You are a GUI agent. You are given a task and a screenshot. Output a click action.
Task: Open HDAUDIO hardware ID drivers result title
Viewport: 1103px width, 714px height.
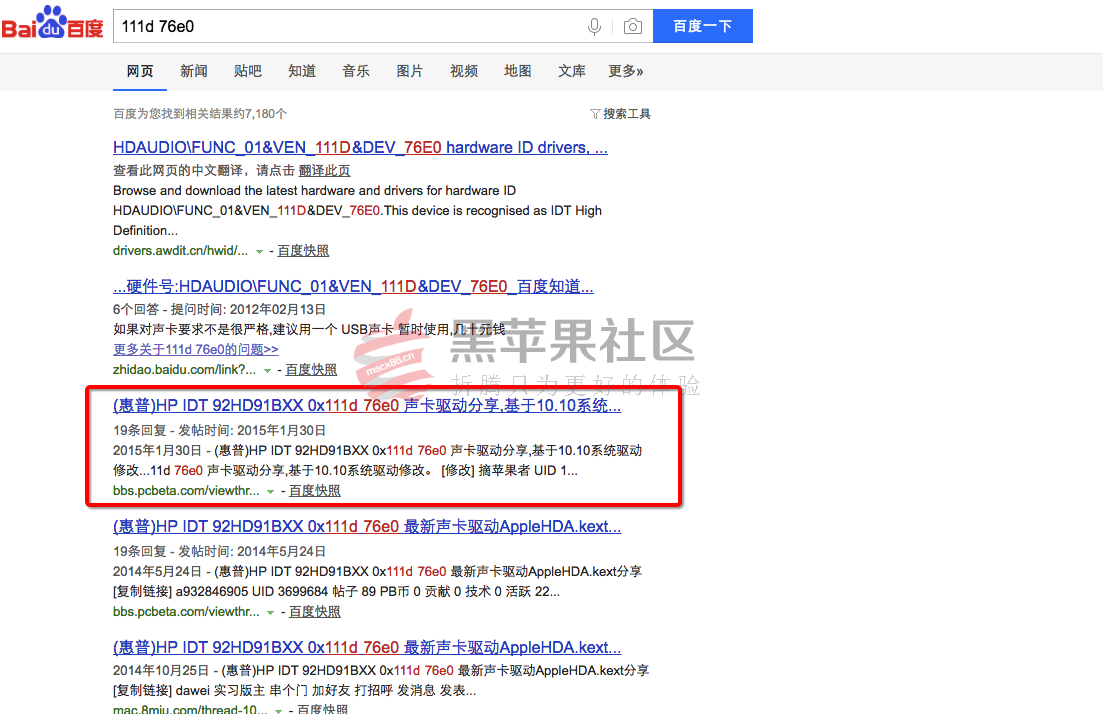(360, 148)
